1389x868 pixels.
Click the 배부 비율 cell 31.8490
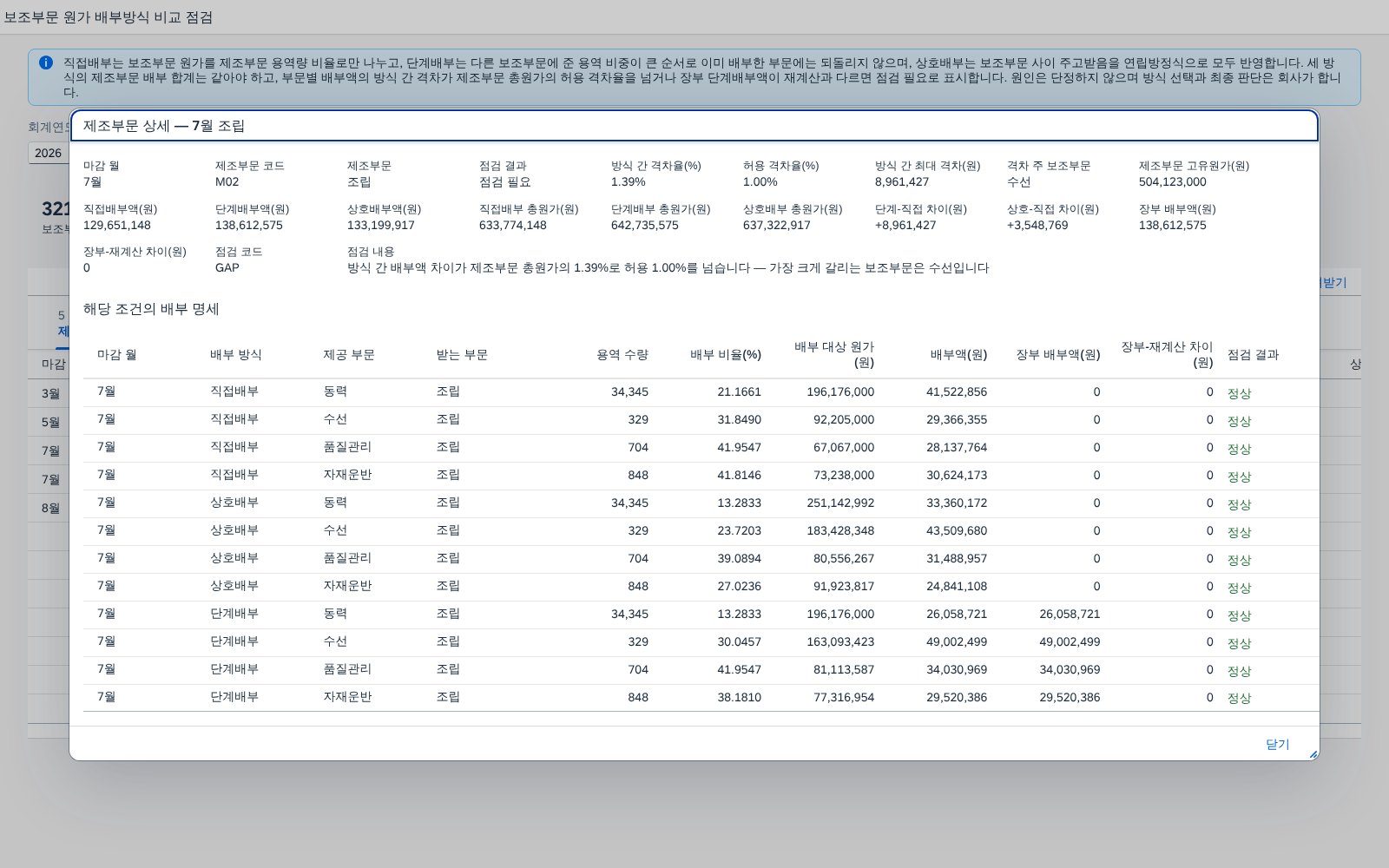click(740, 420)
